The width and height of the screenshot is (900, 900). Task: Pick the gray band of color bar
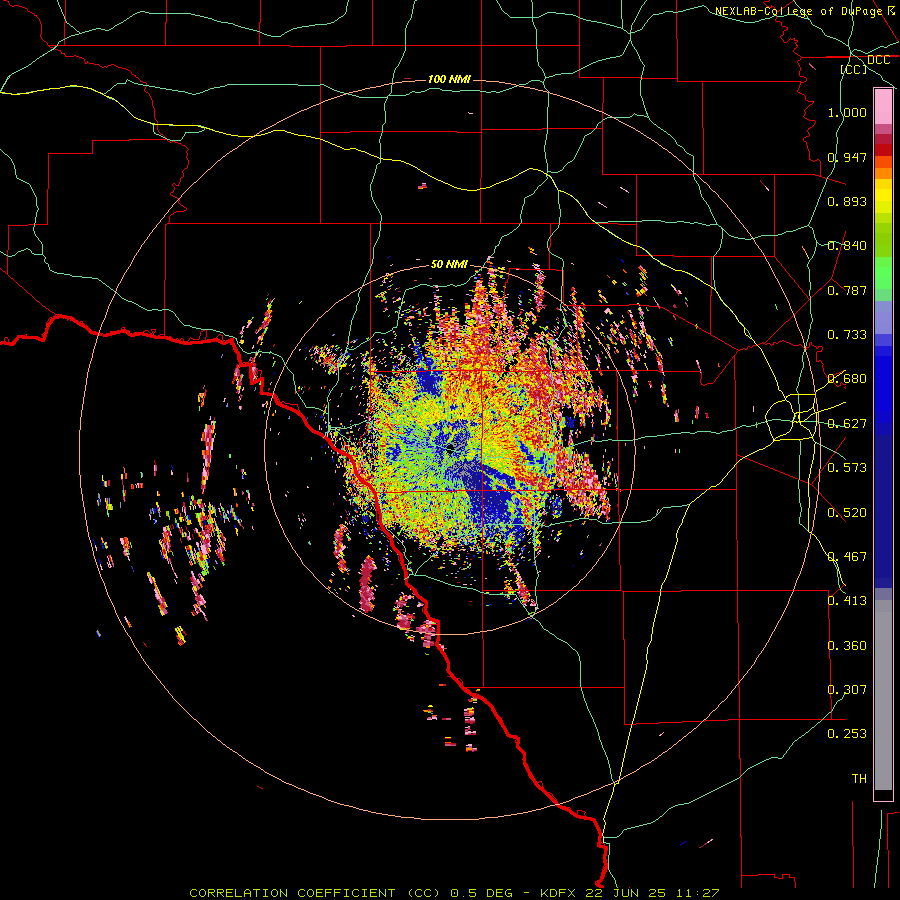tap(883, 695)
